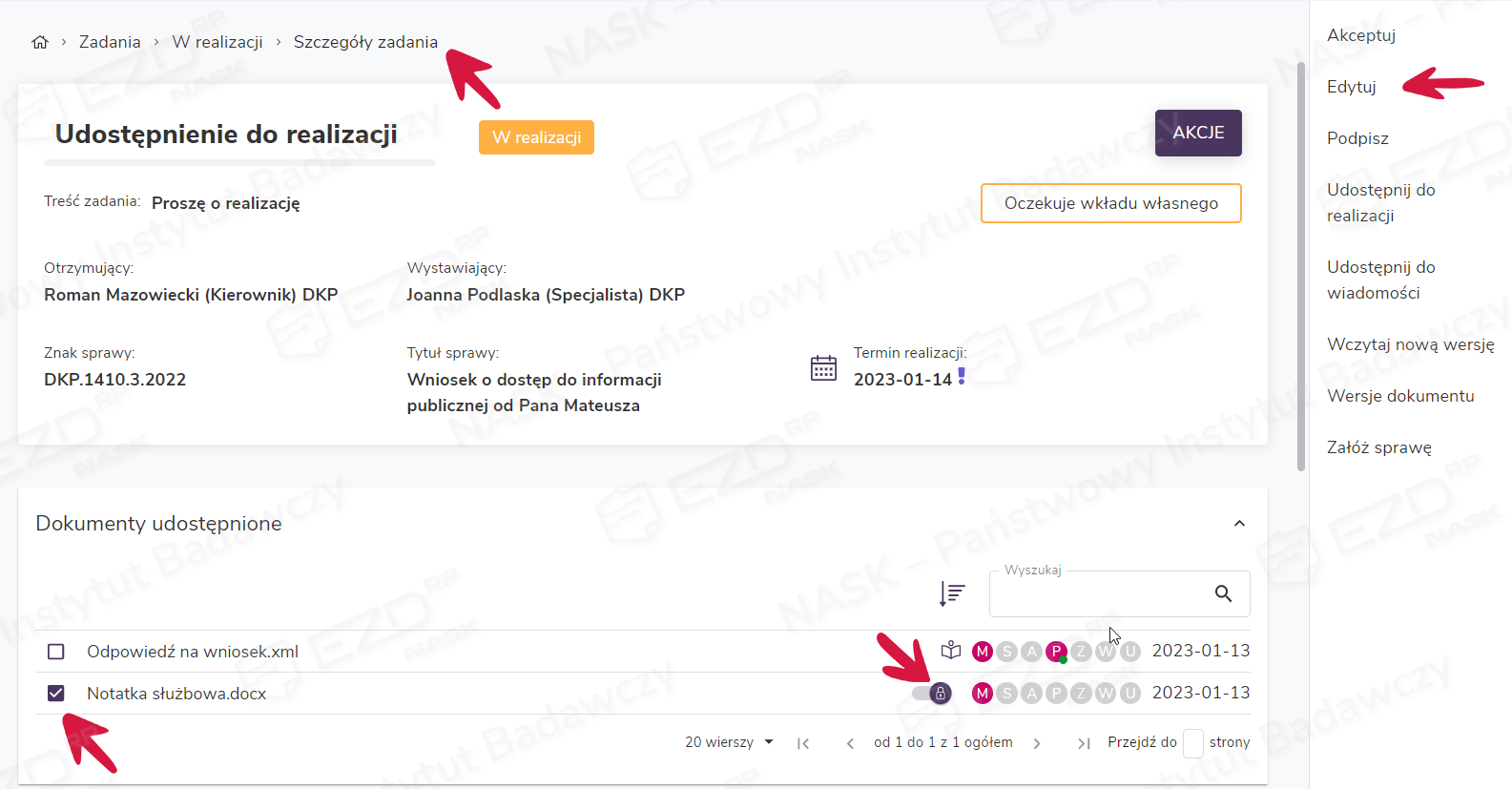Screen dimensions: 1512x789
Task: Go to the first page of results
Action: (803, 743)
